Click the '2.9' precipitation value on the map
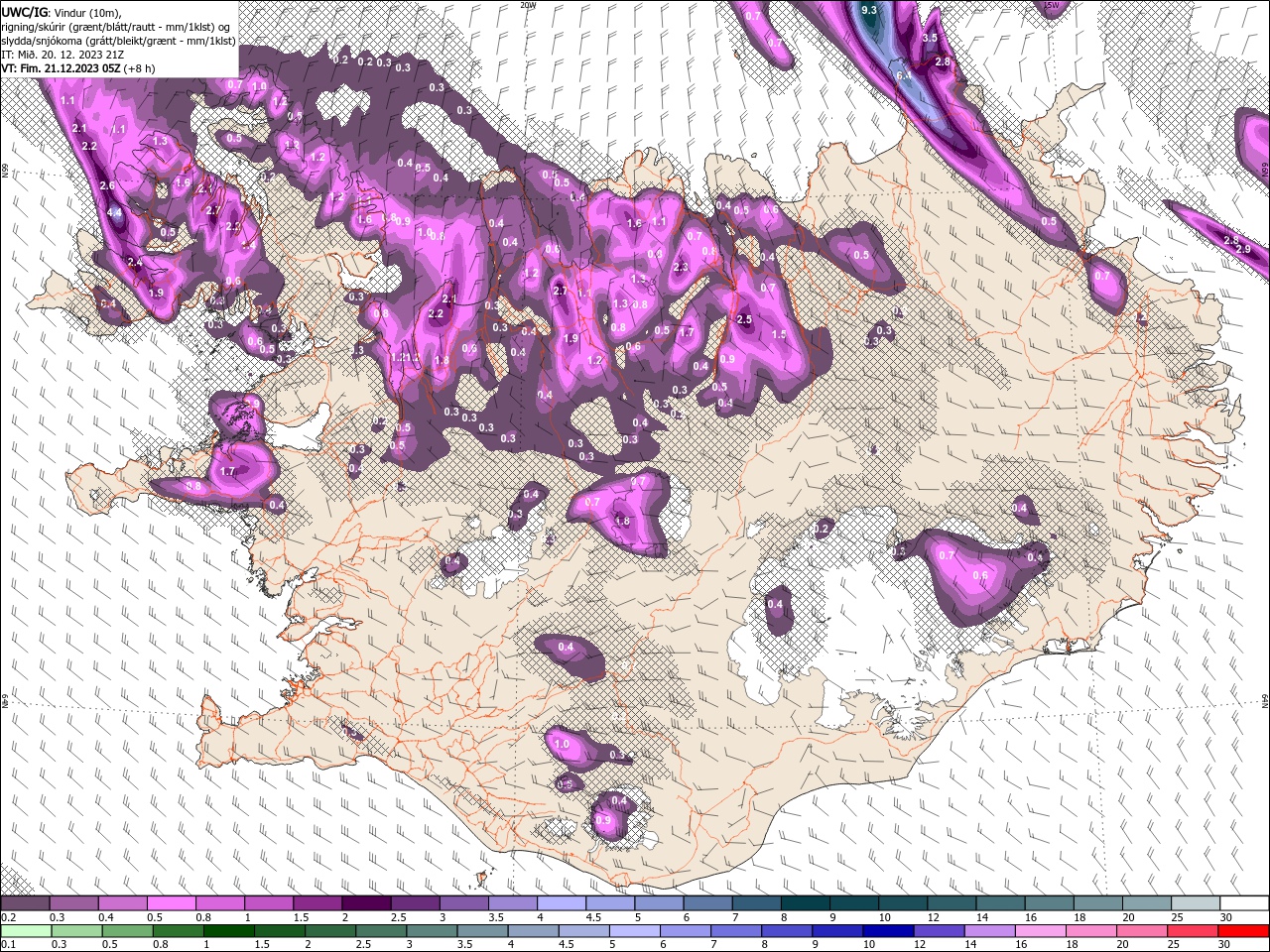The image size is (1270, 952). point(1243,249)
